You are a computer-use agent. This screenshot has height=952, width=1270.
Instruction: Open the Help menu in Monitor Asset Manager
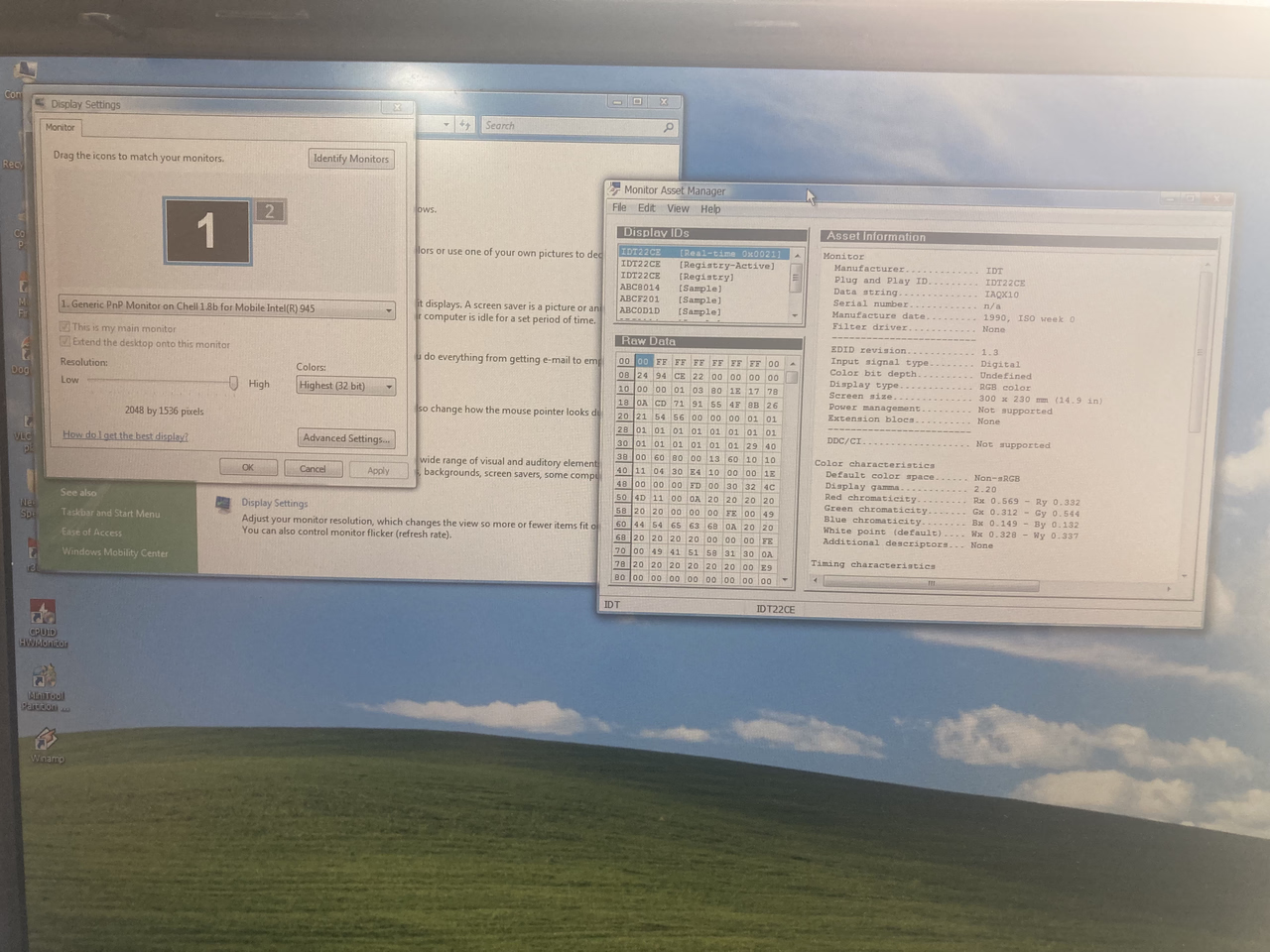710,209
